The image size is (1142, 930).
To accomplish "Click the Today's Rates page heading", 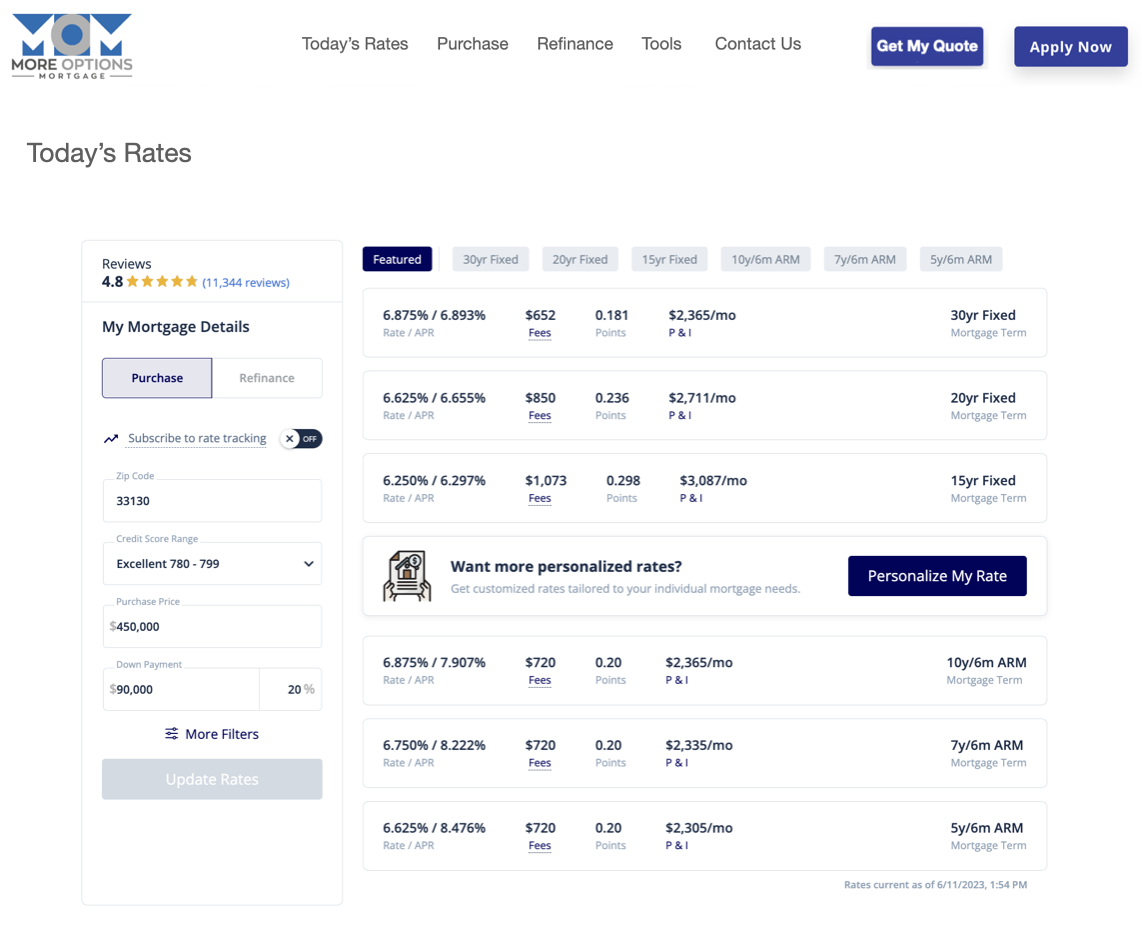I will point(109,153).
